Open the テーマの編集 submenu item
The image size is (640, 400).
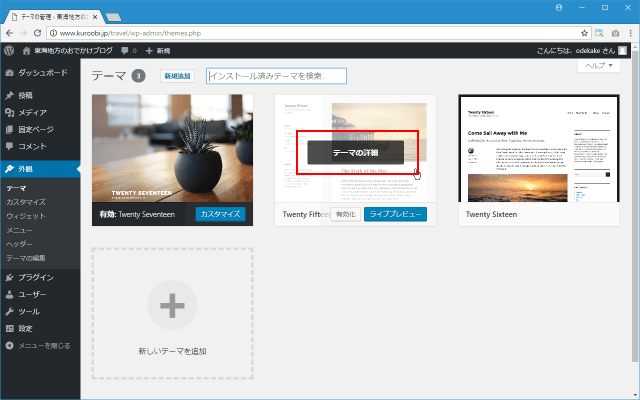click(x=26, y=258)
